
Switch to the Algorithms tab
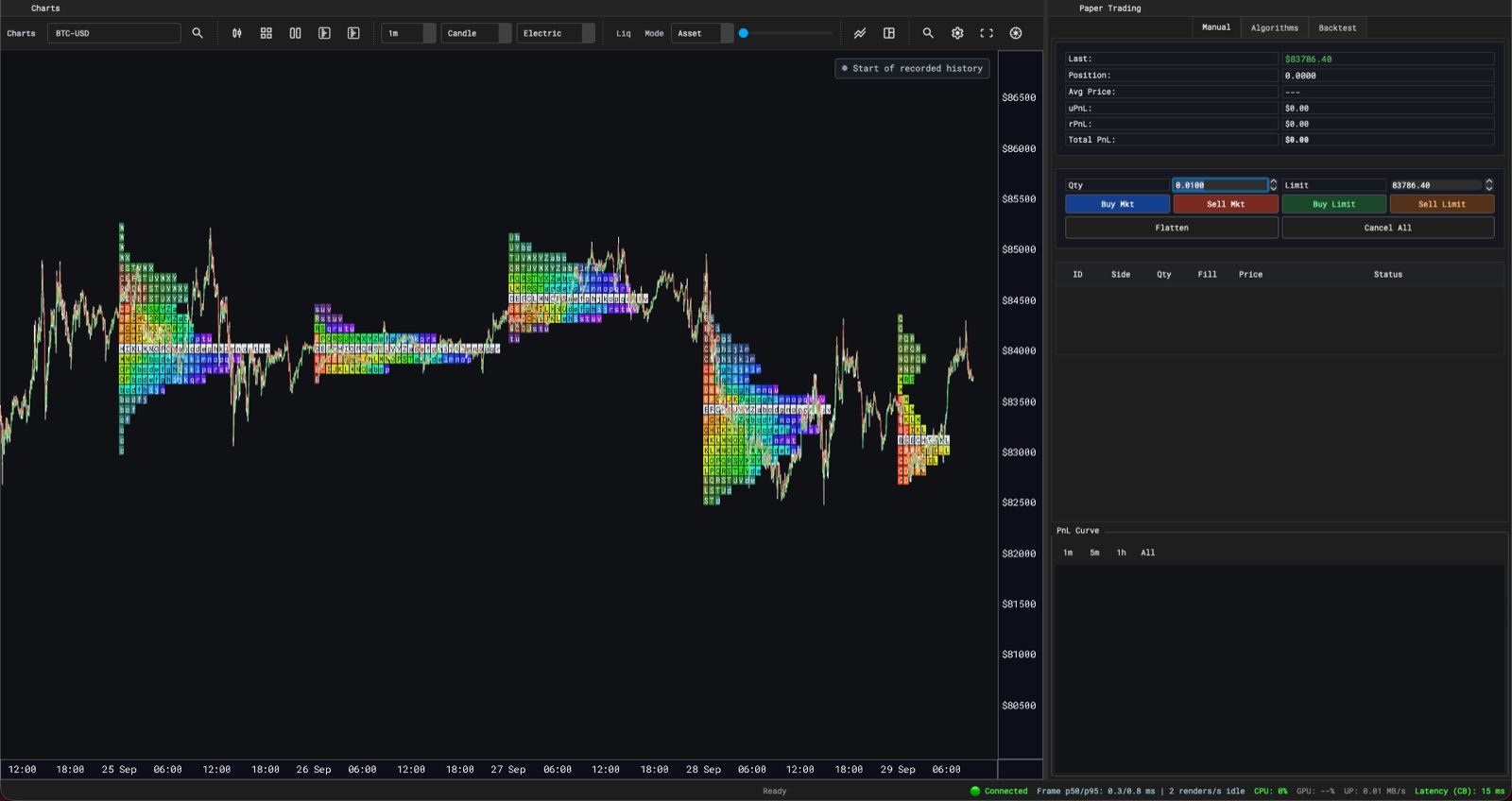click(1275, 28)
